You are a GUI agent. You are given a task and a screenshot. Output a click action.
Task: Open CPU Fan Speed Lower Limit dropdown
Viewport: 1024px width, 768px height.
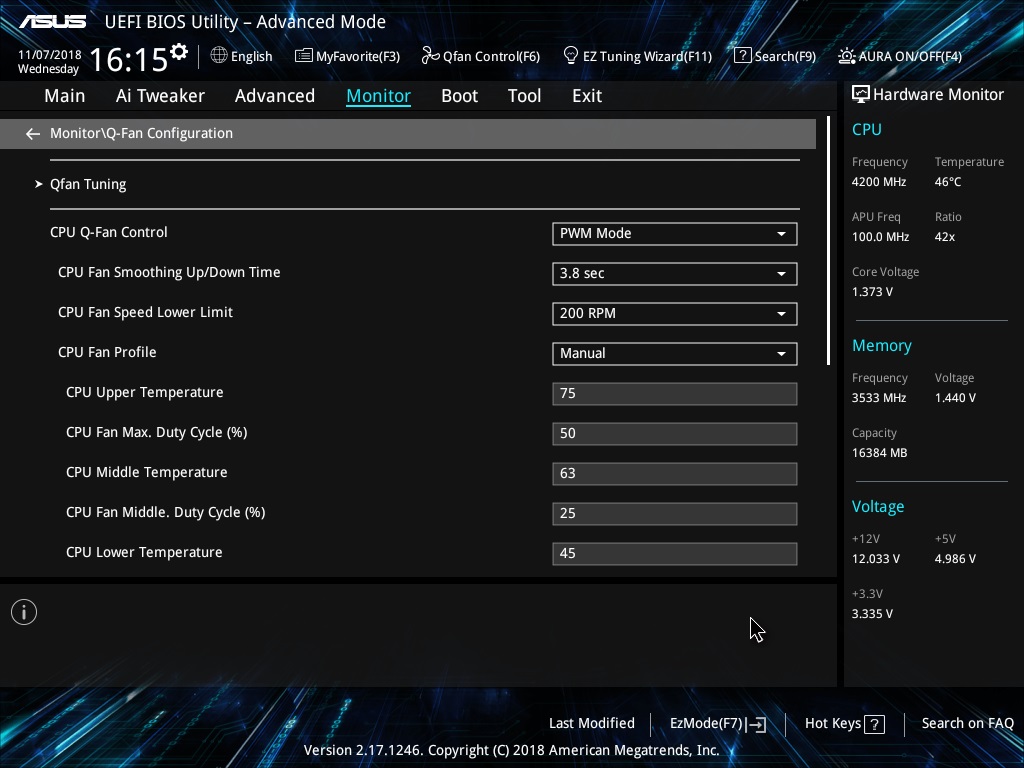click(x=675, y=313)
